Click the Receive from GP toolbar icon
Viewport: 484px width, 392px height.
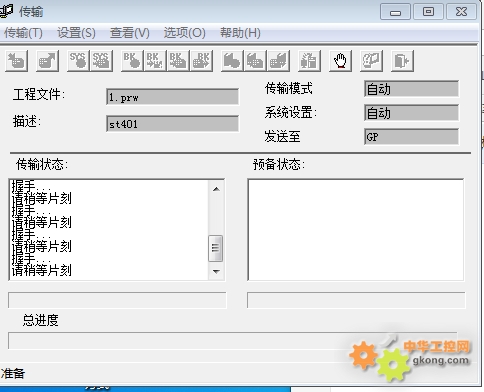pyautogui.click(x=47, y=61)
